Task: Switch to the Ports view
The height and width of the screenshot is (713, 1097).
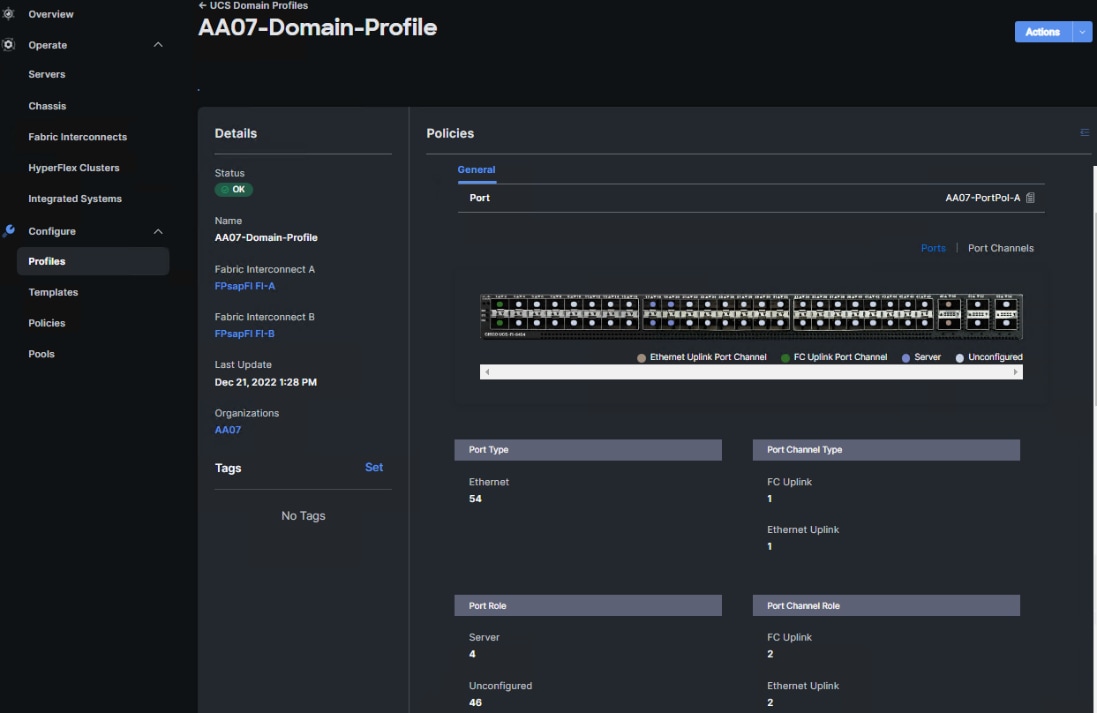Action: tap(933, 248)
